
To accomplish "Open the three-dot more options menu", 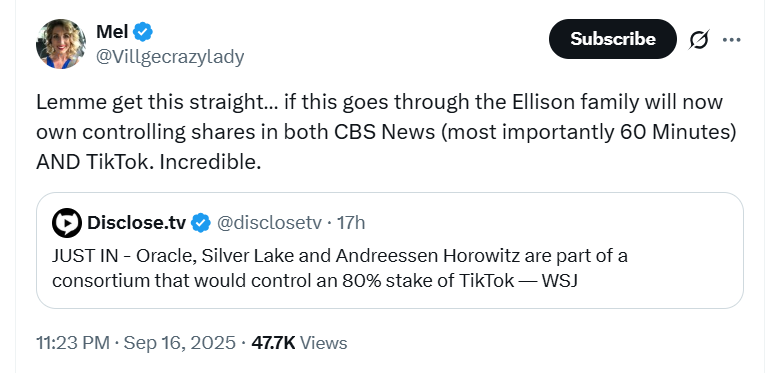I will (731, 39).
